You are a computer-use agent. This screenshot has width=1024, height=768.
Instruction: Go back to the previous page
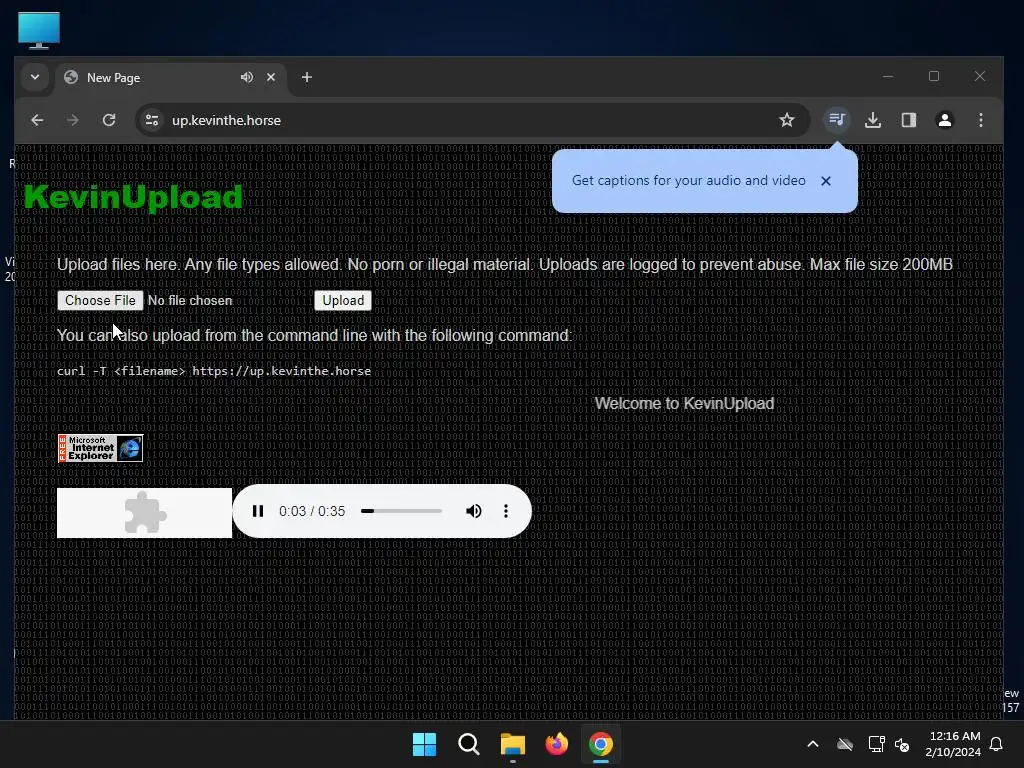[37, 120]
